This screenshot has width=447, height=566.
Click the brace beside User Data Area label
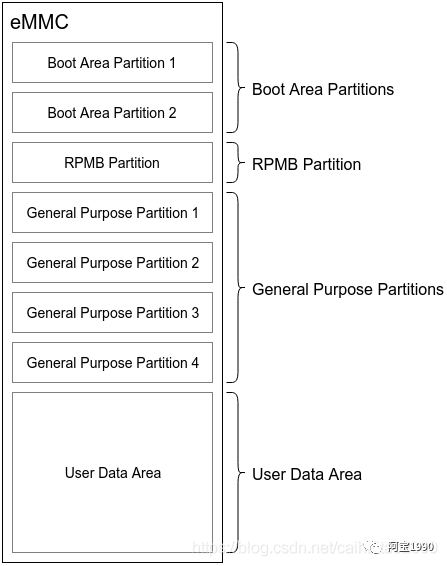pos(236,473)
